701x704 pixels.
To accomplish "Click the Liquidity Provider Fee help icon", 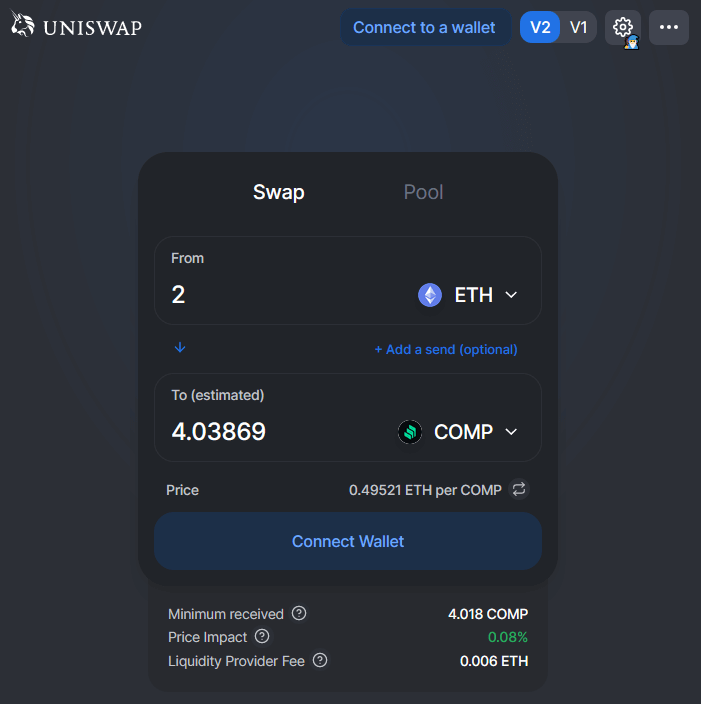I will [x=320, y=660].
